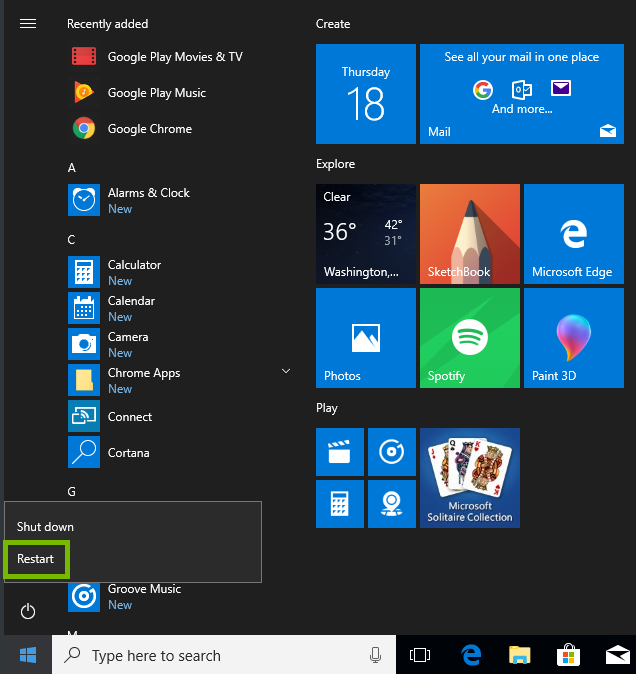The image size is (636, 674).
Task: Launch the SketchBook tile
Action: 470,234
